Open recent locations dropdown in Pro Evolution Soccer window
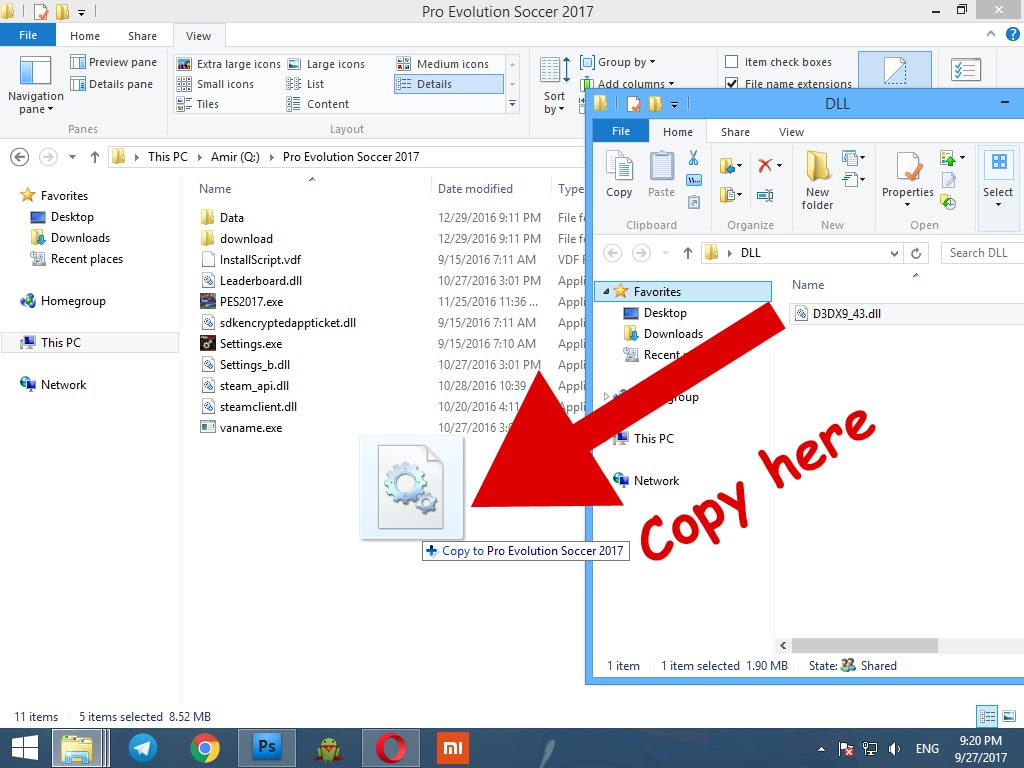Screen dimensions: 1024x768 click(x=72, y=157)
